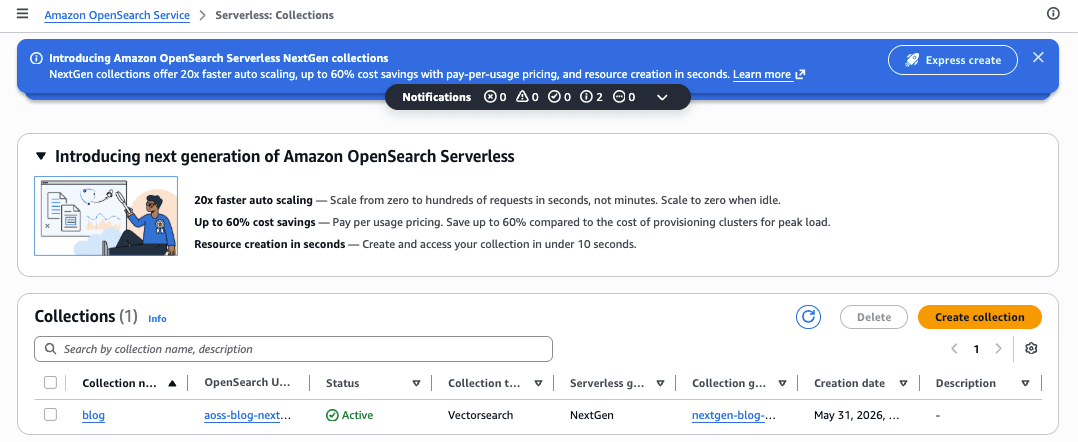Show warning notifications count

527,98
